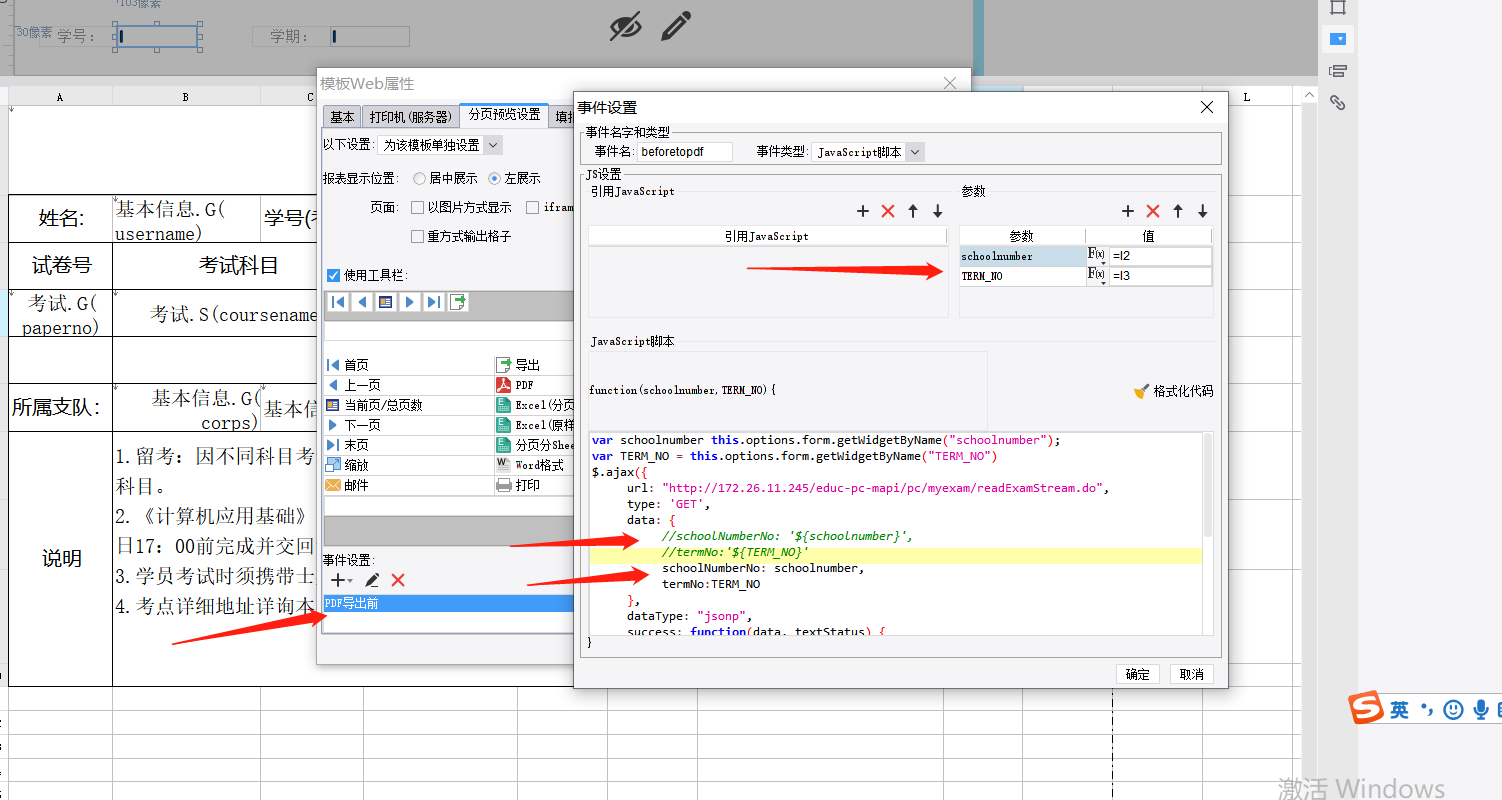The image size is (1502, 800).
Task: Move parameter up in 参数 section
Action: point(1178,211)
